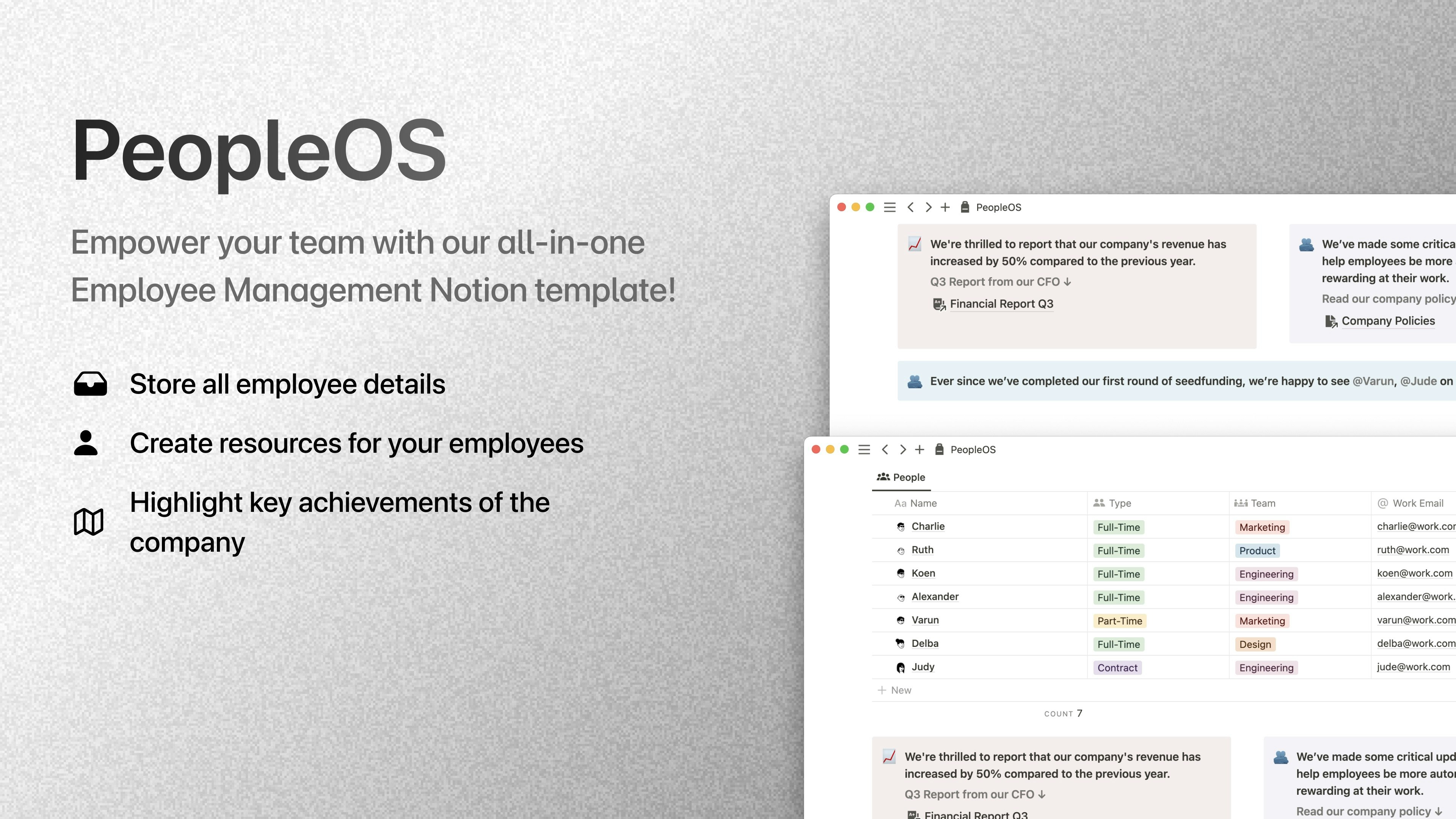Open Alexander's page from Name column

click(935, 597)
